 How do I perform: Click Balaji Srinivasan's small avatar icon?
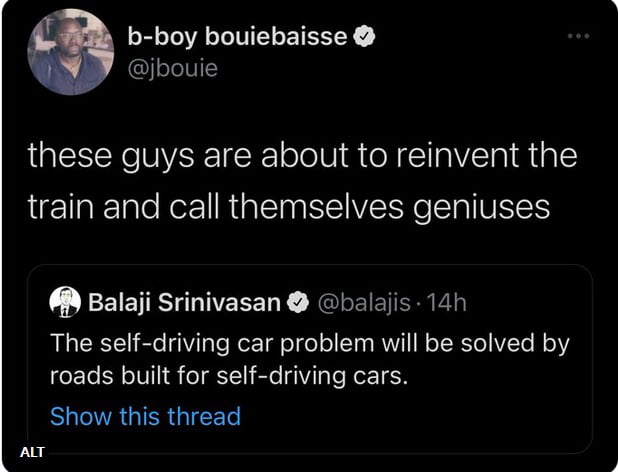(x=66, y=301)
